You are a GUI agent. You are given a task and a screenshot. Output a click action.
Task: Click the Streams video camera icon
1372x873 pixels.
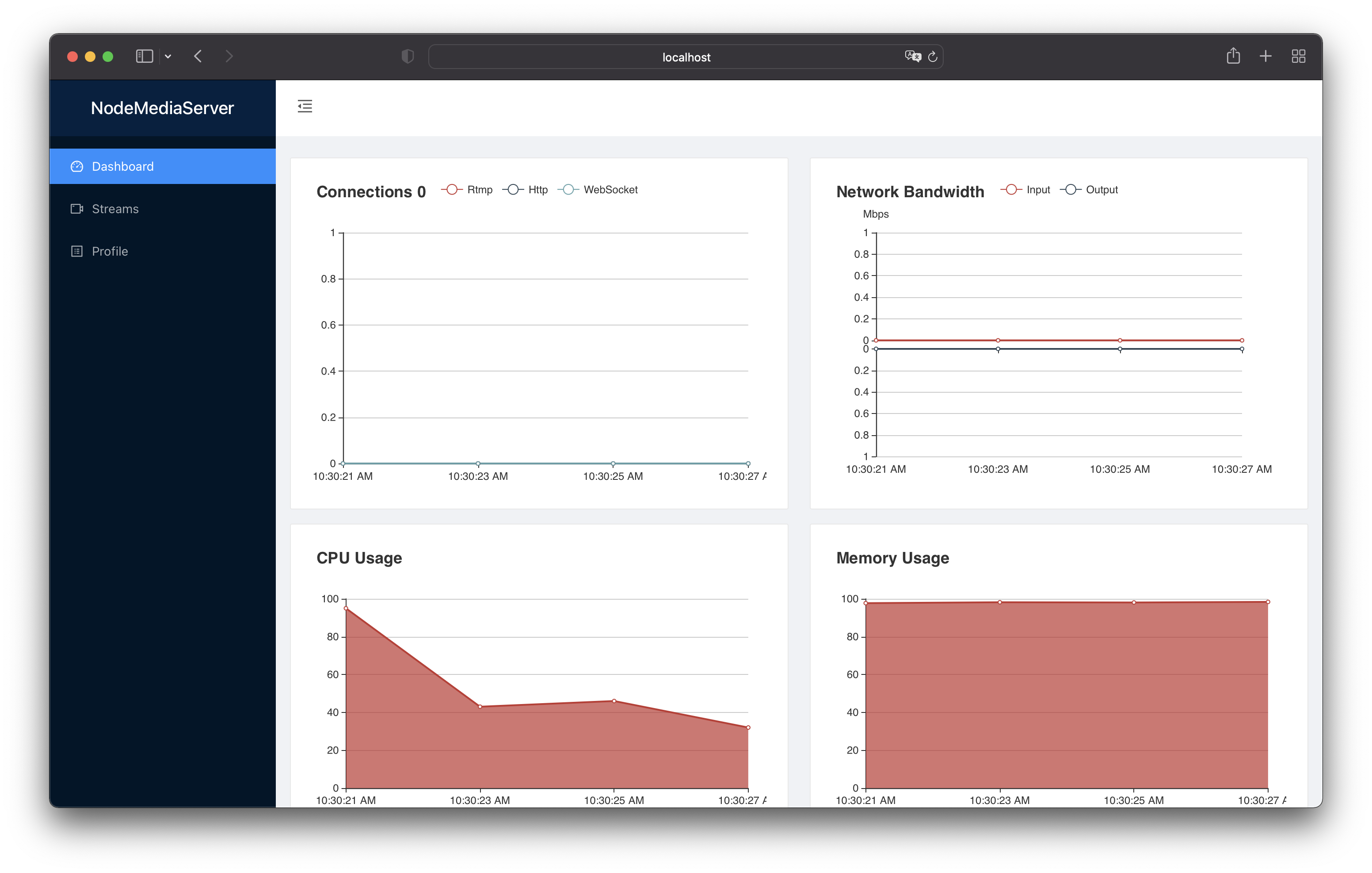pos(77,209)
